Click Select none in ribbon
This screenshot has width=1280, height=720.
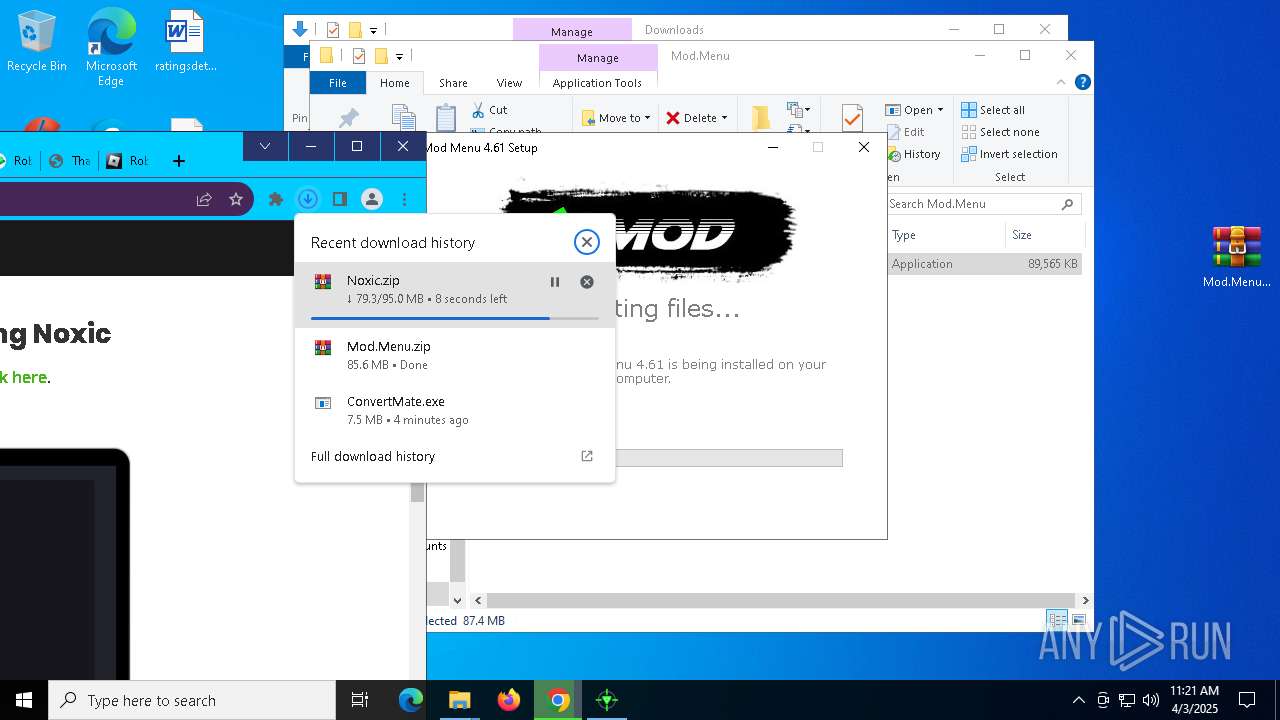tap(1000, 132)
